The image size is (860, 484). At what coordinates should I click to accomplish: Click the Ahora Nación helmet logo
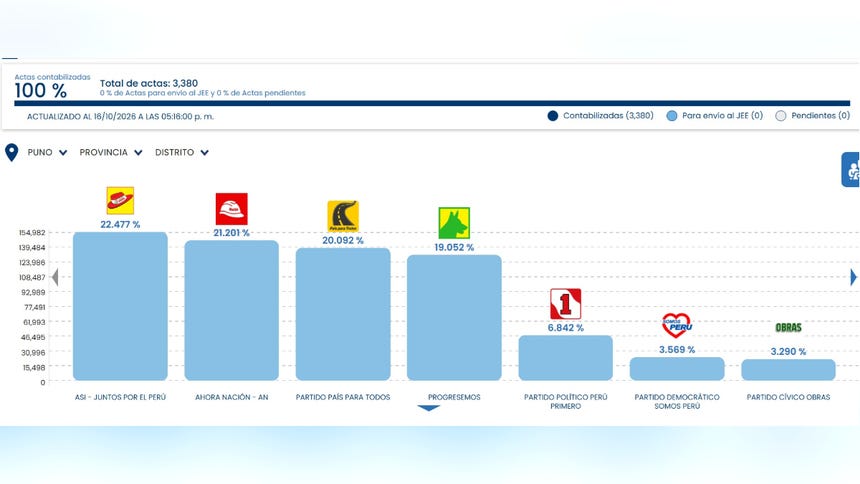pyautogui.click(x=231, y=209)
